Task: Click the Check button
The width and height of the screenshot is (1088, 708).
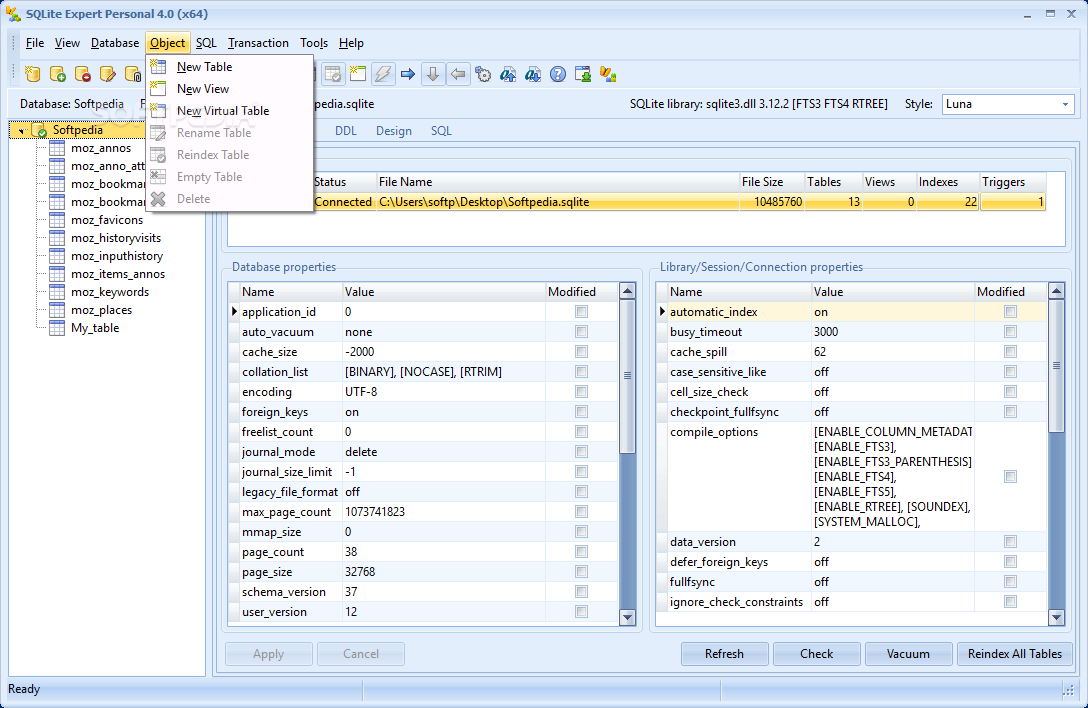Action: tap(817, 654)
